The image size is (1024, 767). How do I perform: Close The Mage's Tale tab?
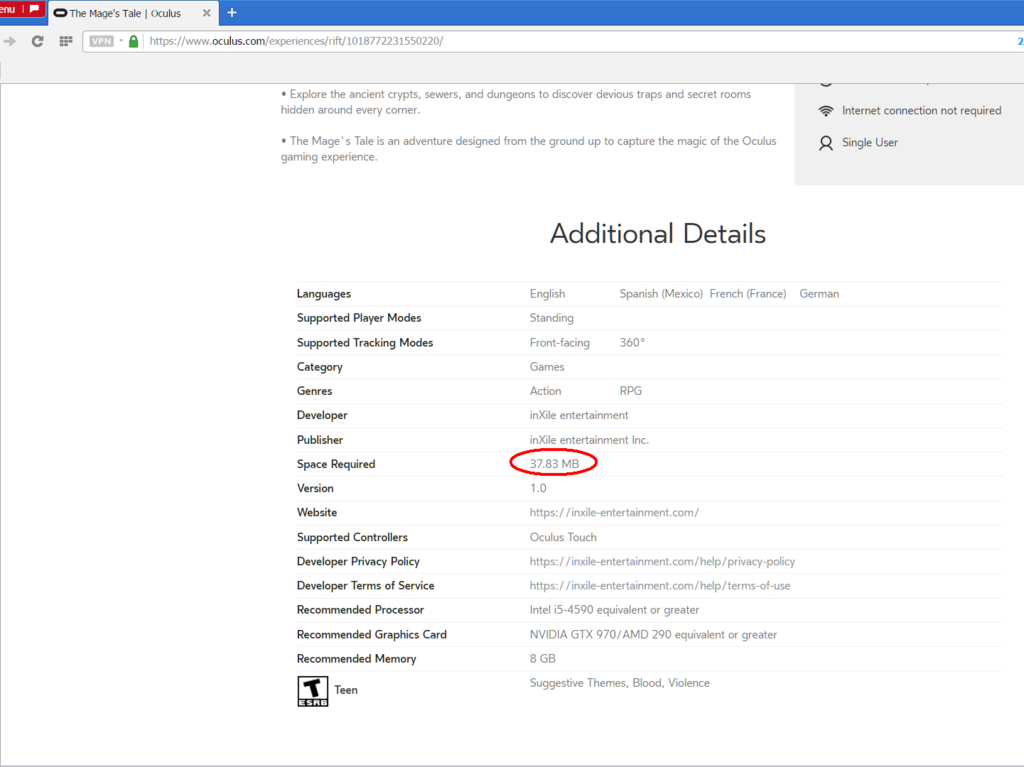click(x=206, y=13)
